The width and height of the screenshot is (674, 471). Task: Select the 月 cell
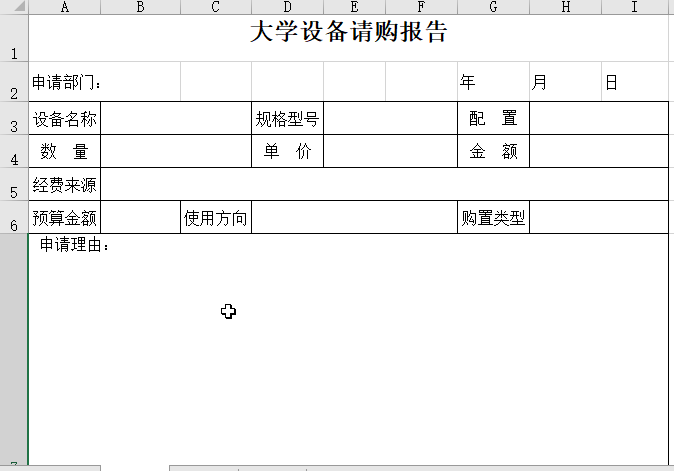pos(564,83)
